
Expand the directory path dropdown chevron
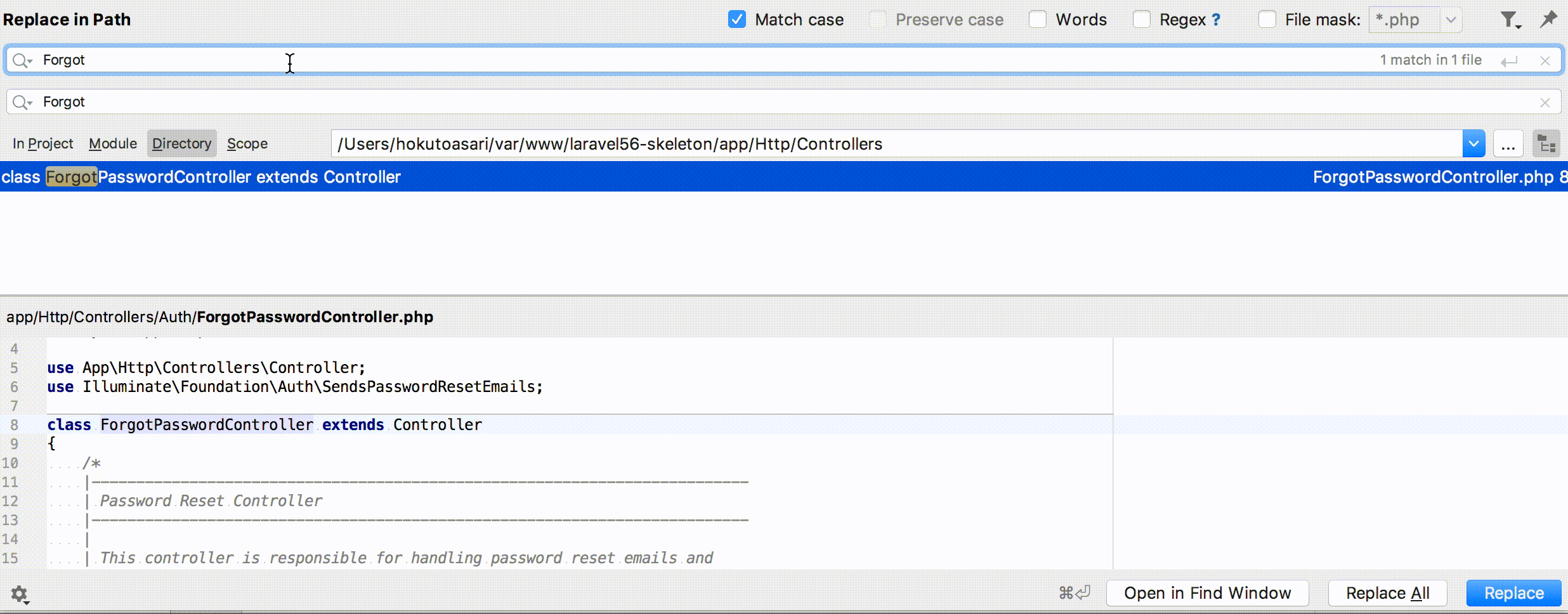click(1473, 143)
